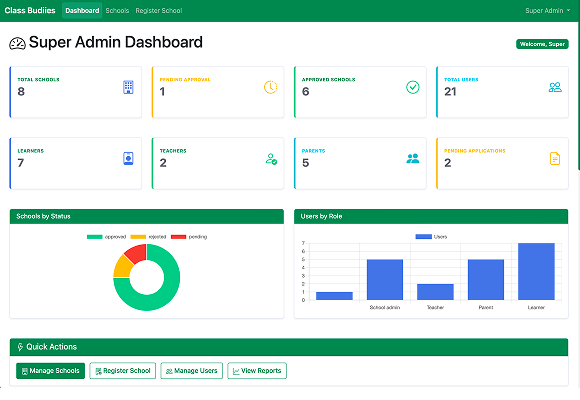
Task: Click the Quick Actions heading text
Action: click(x=51, y=347)
